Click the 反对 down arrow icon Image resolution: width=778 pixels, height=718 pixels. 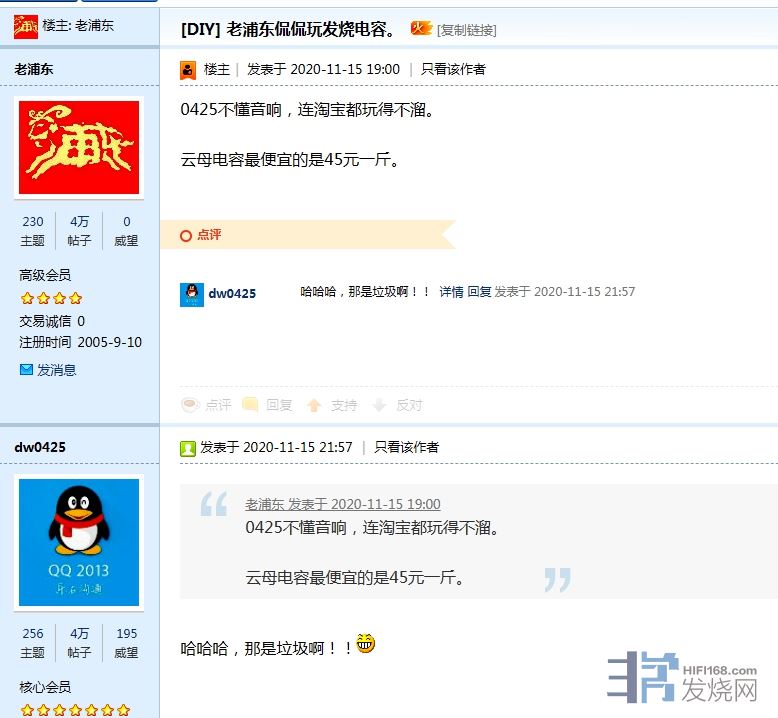(x=379, y=405)
